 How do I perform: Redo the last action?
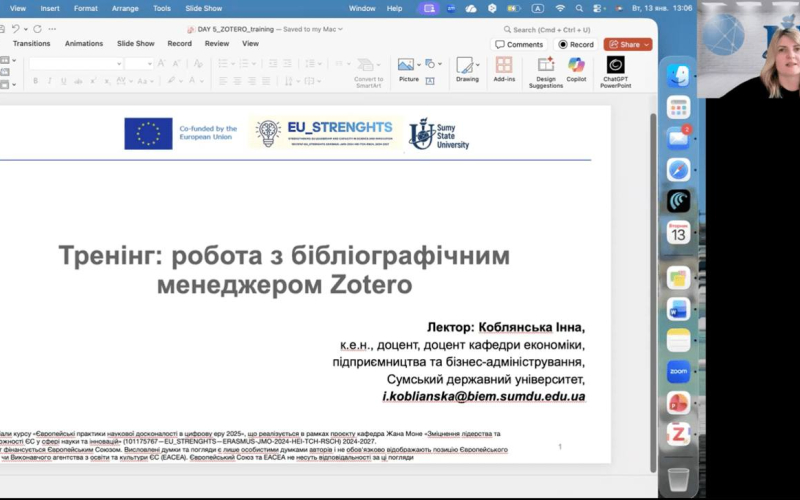(x=37, y=29)
